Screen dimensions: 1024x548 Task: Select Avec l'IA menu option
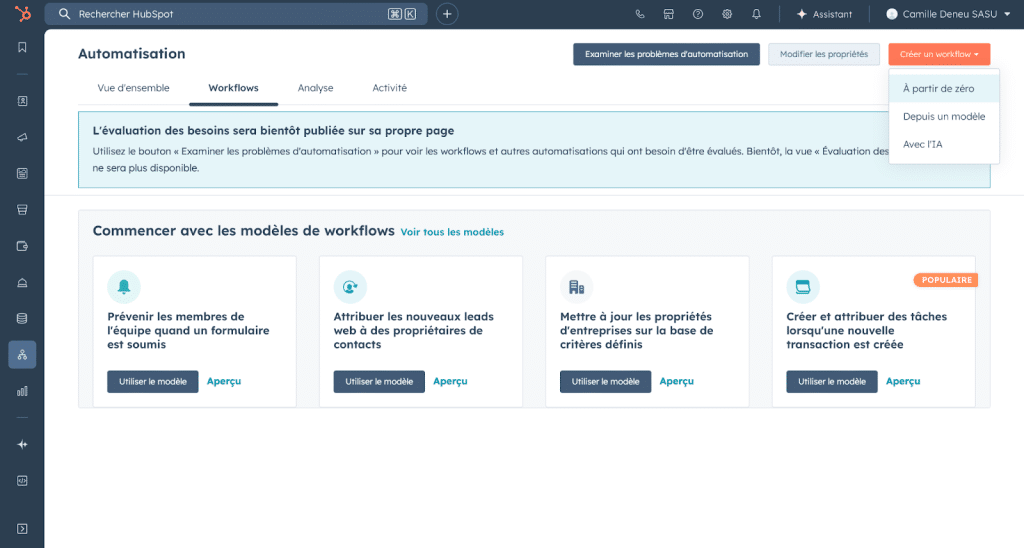pyautogui.click(x=922, y=144)
